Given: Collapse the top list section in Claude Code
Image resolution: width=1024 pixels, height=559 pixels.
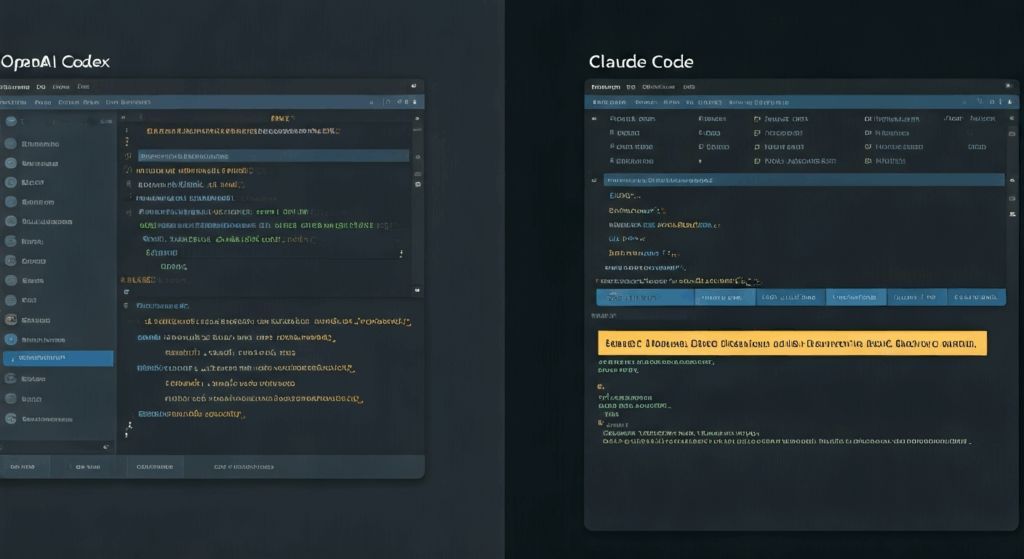Looking at the screenshot, I should (x=594, y=119).
